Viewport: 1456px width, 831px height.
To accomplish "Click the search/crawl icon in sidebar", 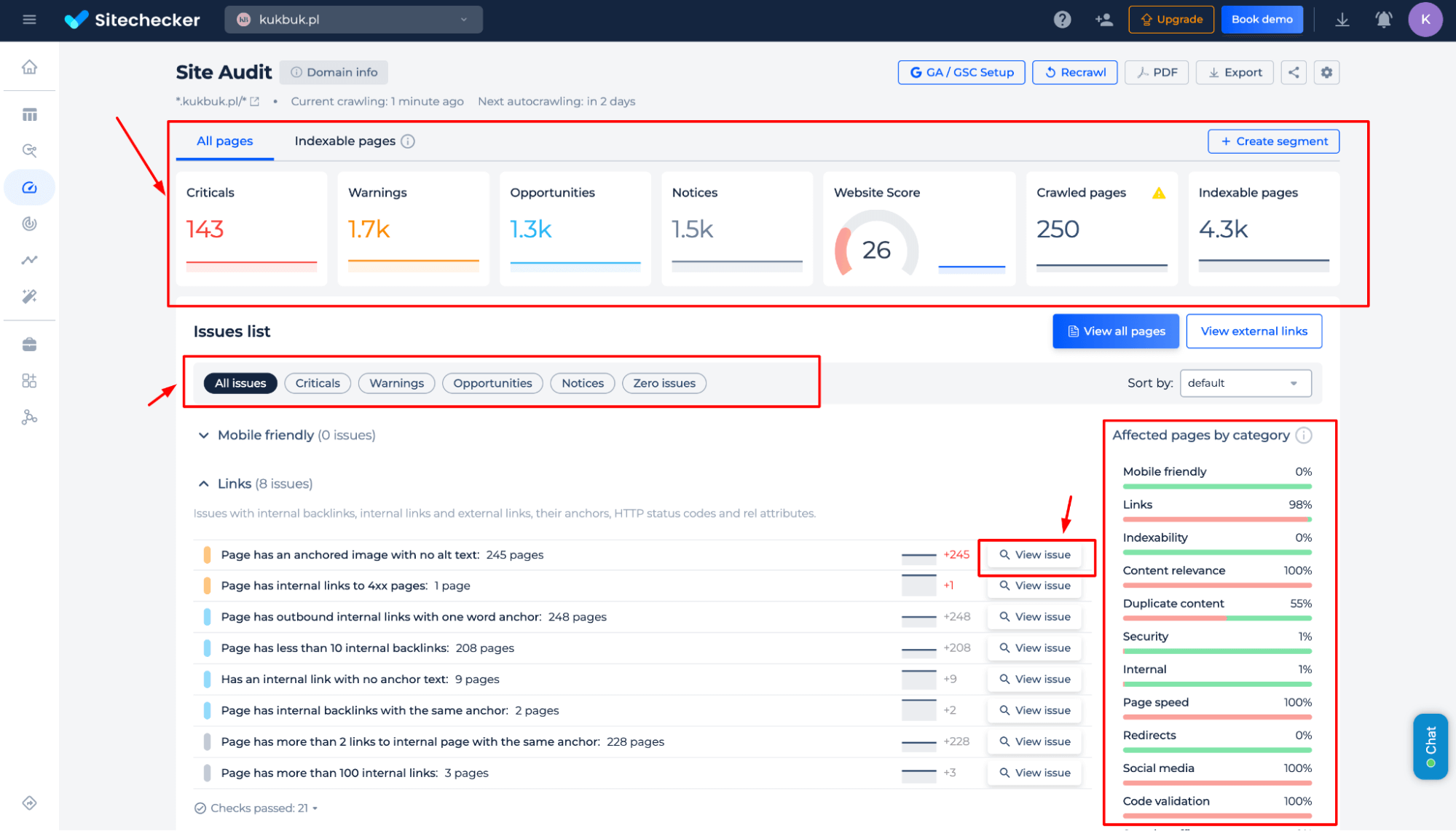I will (30, 150).
